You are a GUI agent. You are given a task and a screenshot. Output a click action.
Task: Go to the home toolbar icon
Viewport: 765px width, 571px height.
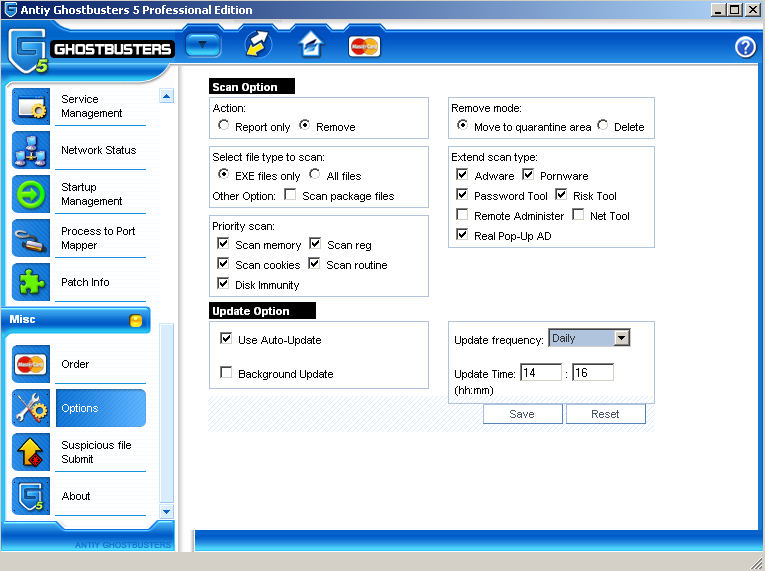(311, 45)
